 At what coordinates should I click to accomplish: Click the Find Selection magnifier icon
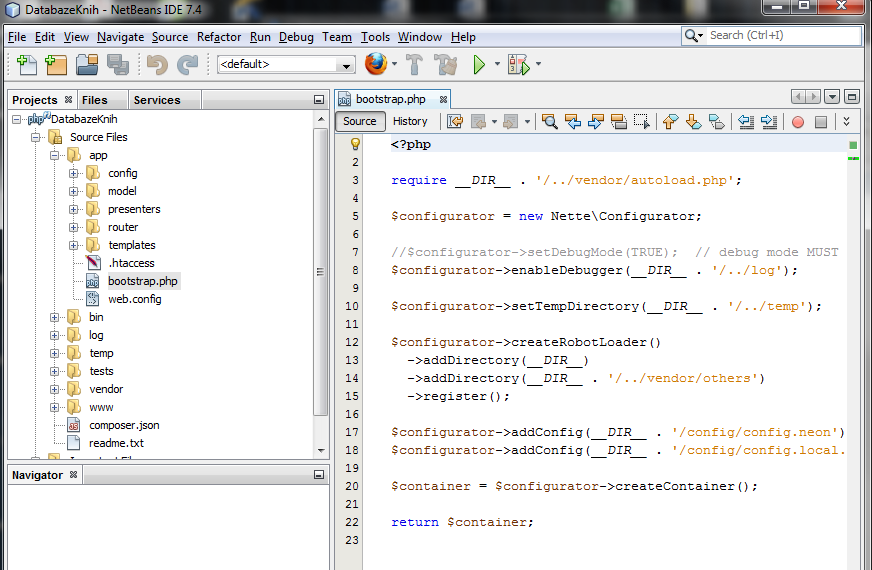click(549, 121)
